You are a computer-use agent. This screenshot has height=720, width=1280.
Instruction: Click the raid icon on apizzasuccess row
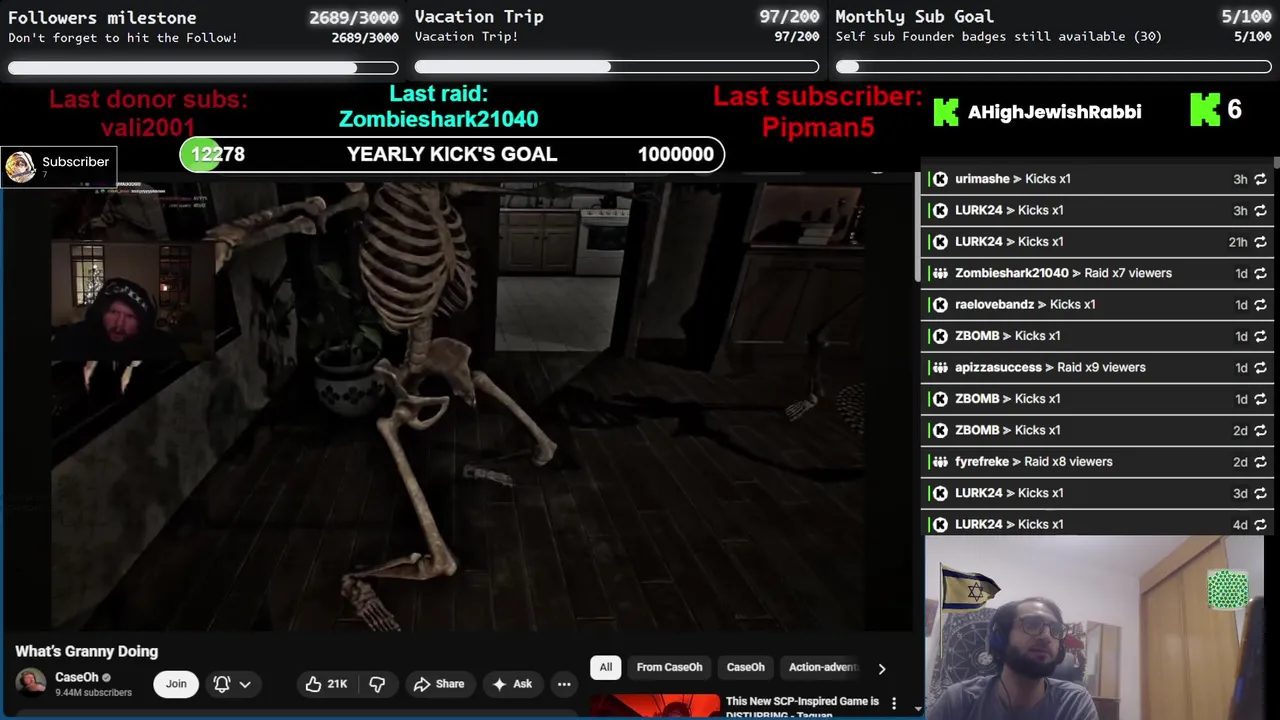(940, 367)
